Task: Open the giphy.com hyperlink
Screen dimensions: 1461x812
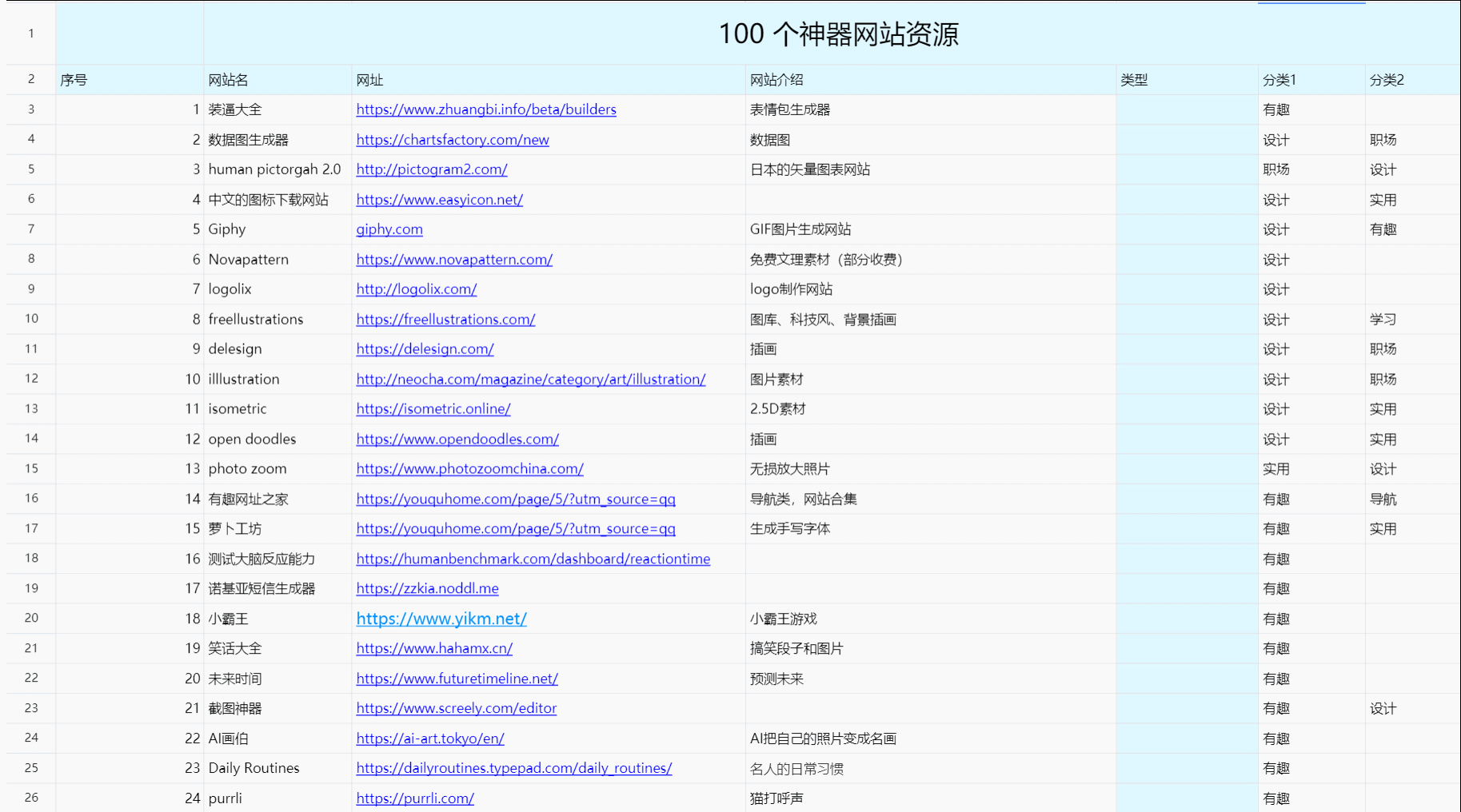Action: 389,229
